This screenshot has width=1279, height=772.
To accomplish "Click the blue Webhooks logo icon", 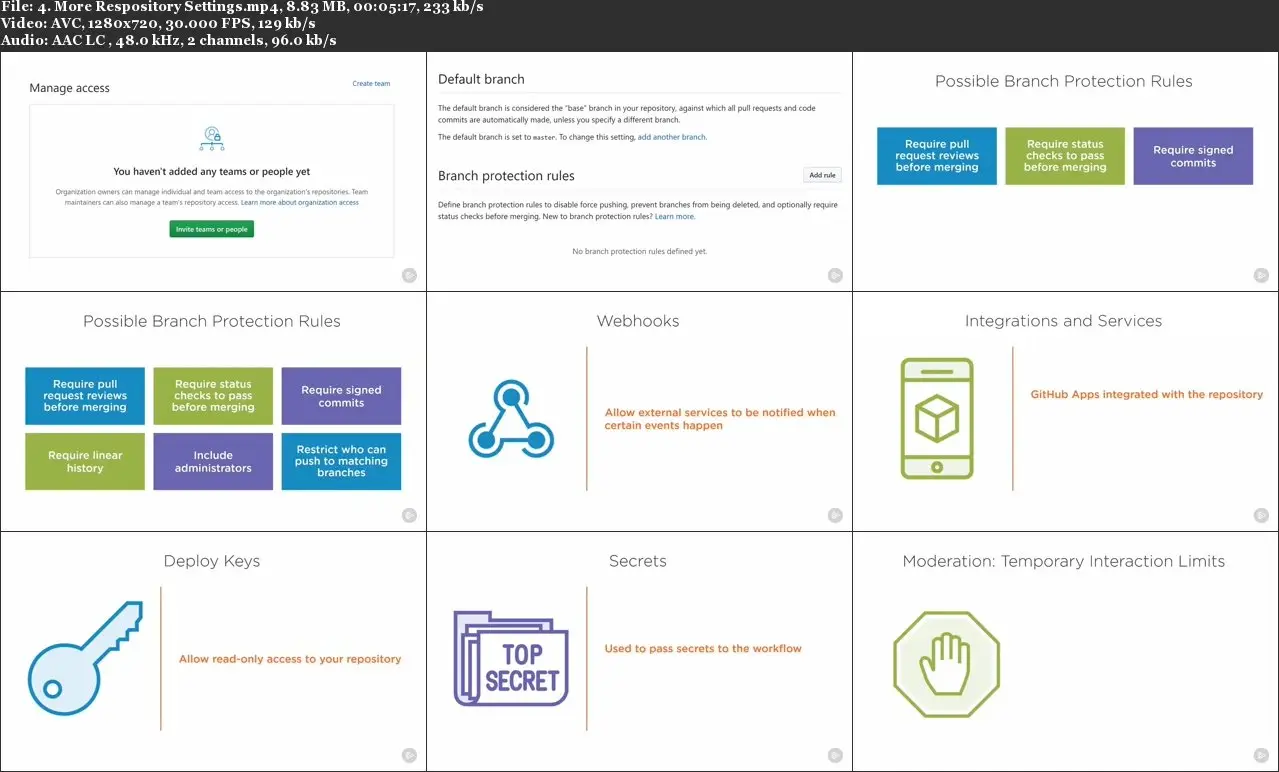I will (x=511, y=418).
